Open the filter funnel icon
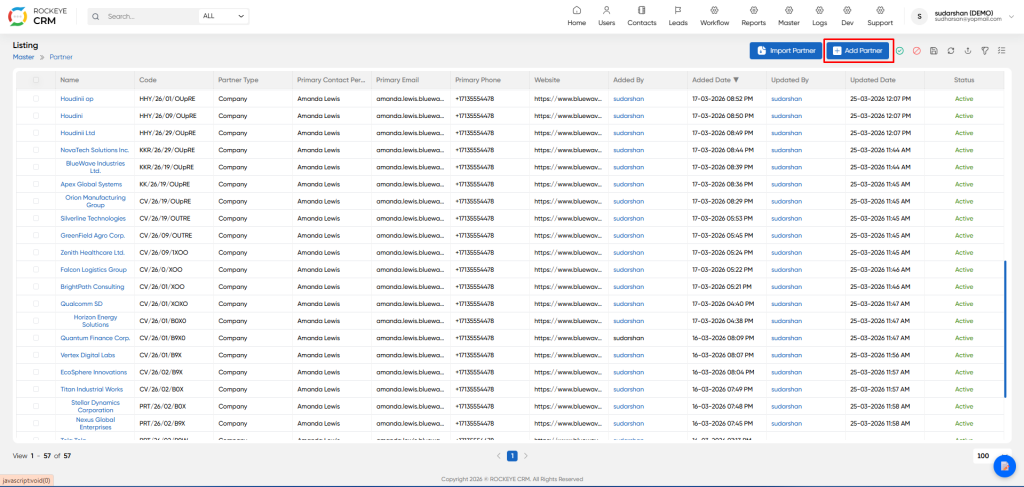The height and width of the screenshot is (487, 1024). point(985,51)
